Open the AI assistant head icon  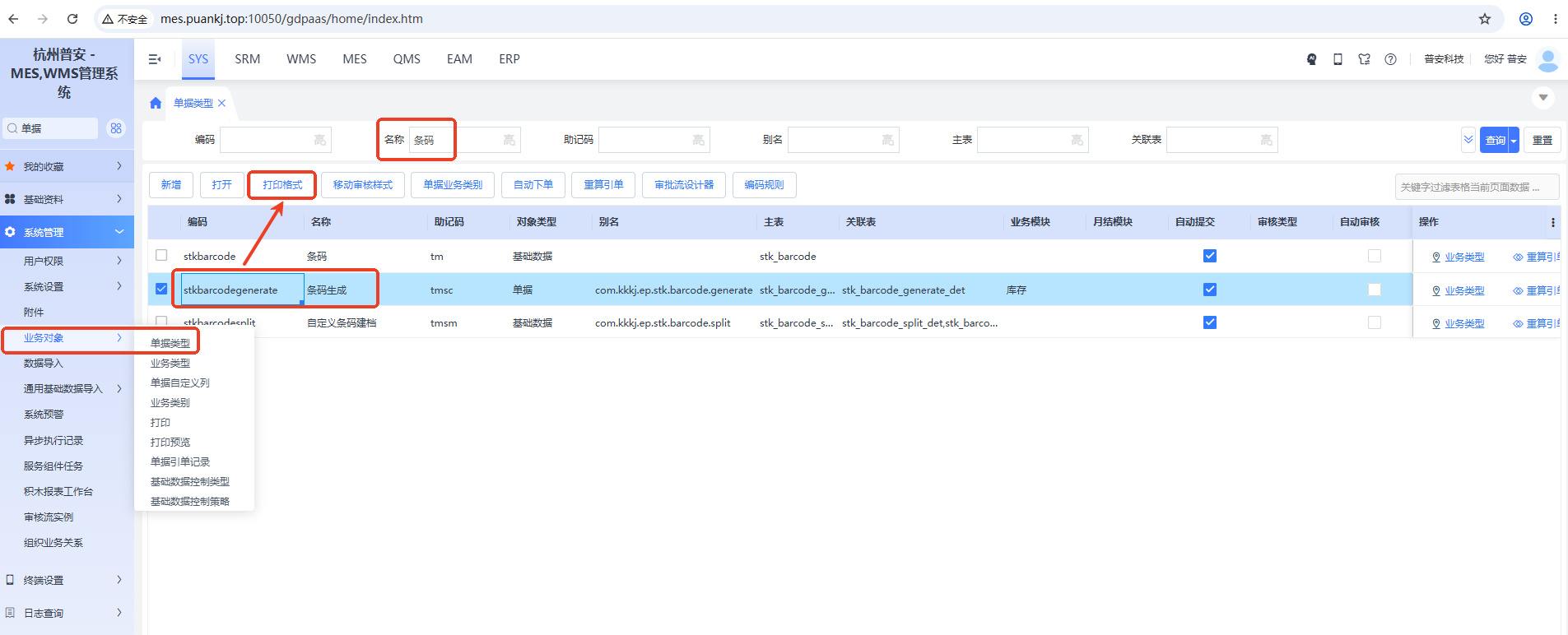[1312, 59]
